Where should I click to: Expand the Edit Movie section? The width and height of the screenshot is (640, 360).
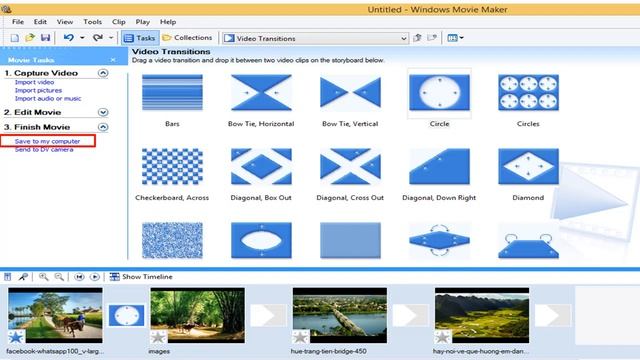pos(103,112)
